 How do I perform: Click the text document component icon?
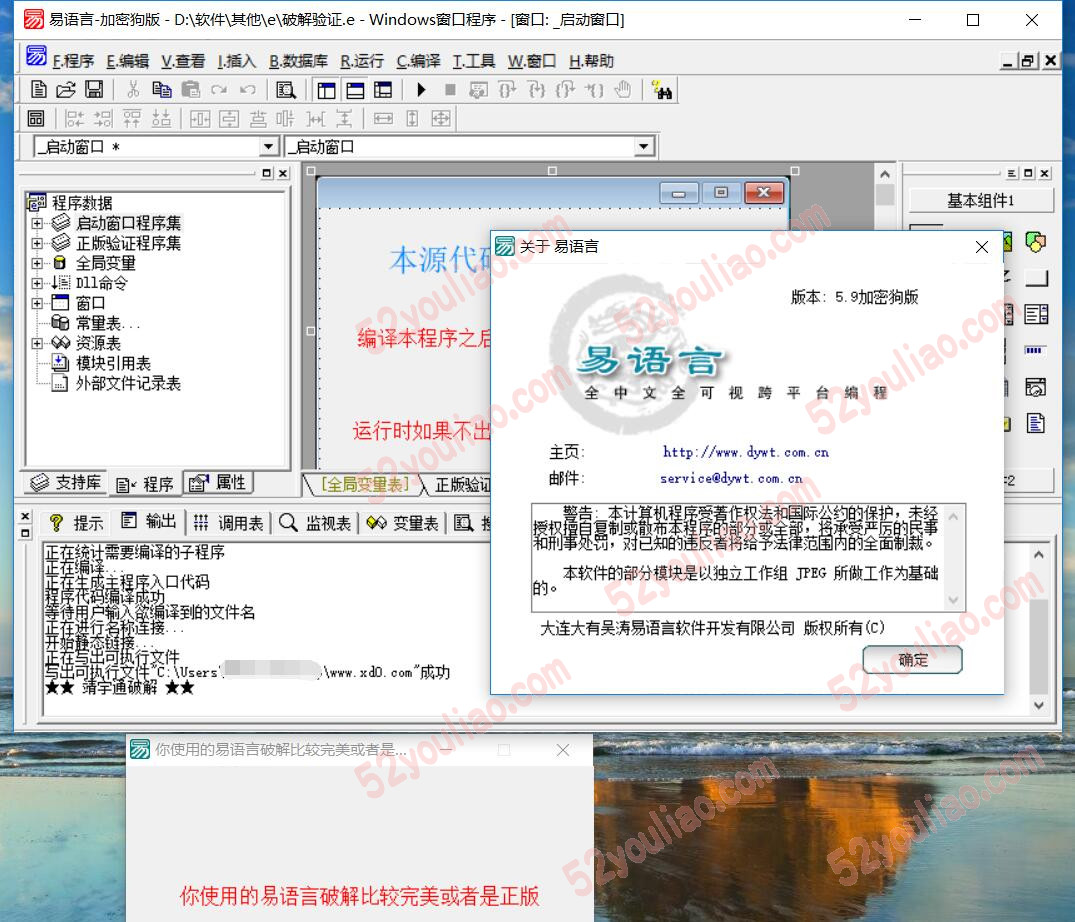[x=1035, y=423]
